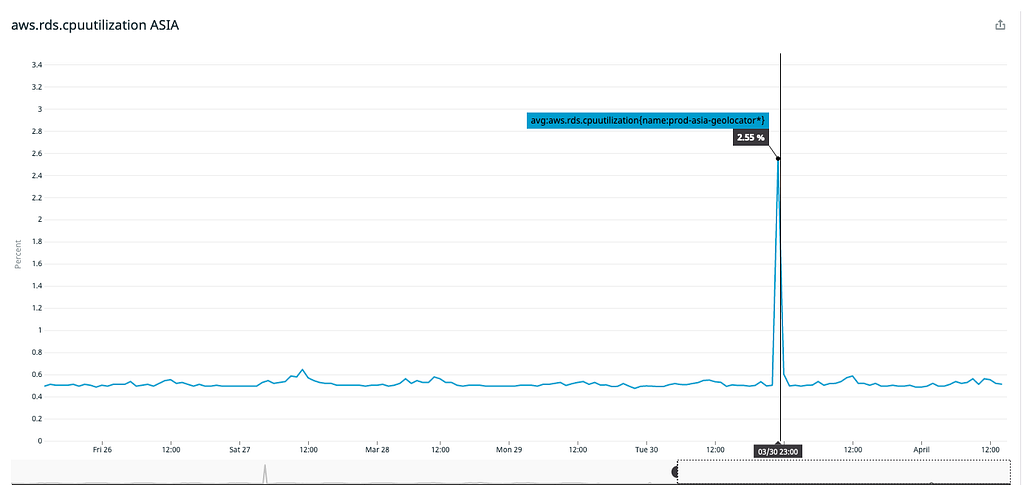1024x485 pixels.
Task: Click the 1.6 y-axis tick label
Action: tap(37, 264)
